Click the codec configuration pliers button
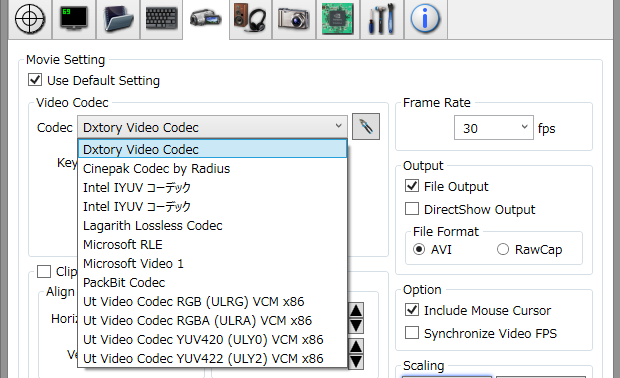 (x=366, y=127)
